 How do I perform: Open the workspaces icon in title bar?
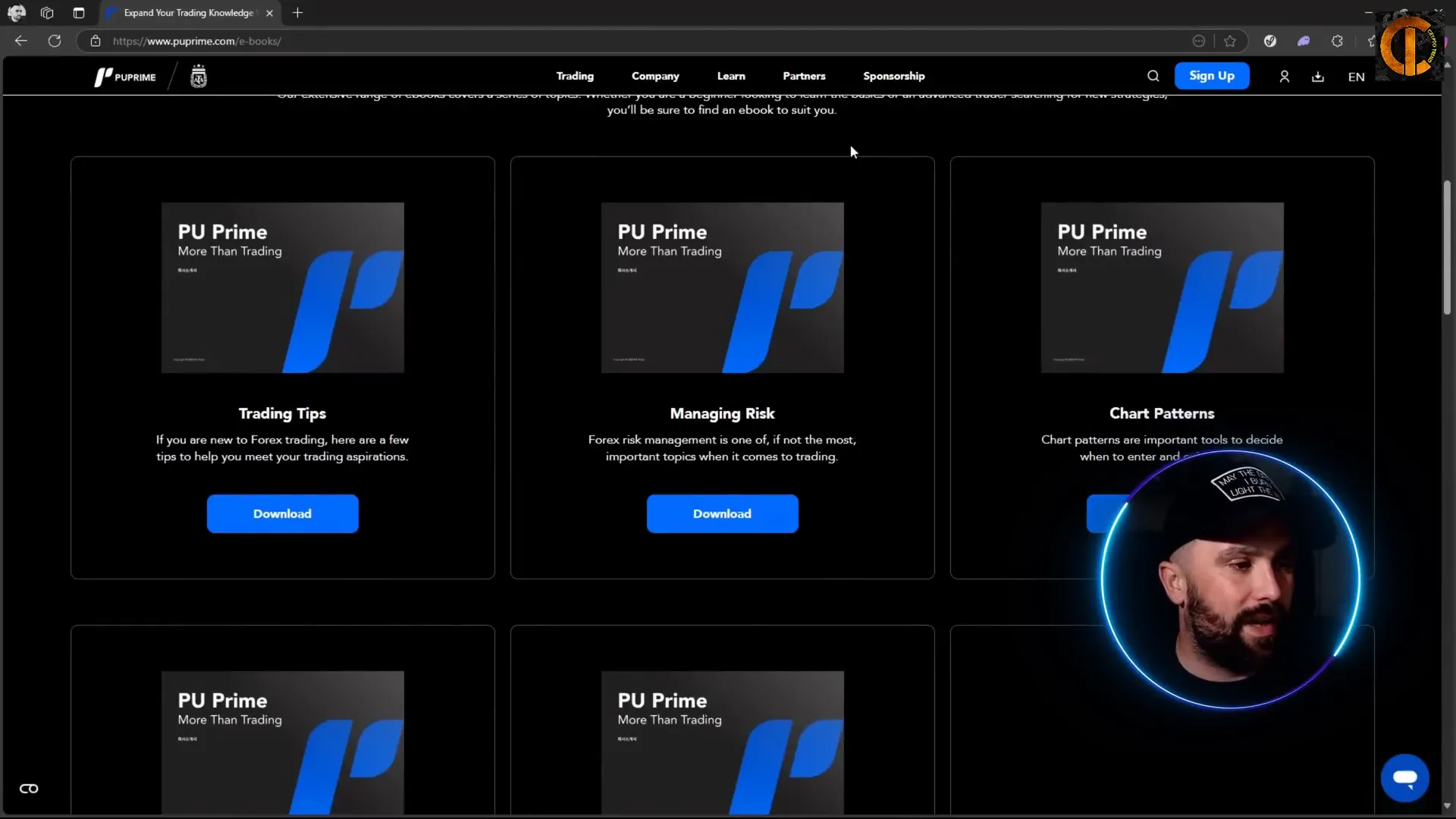coord(47,13)
